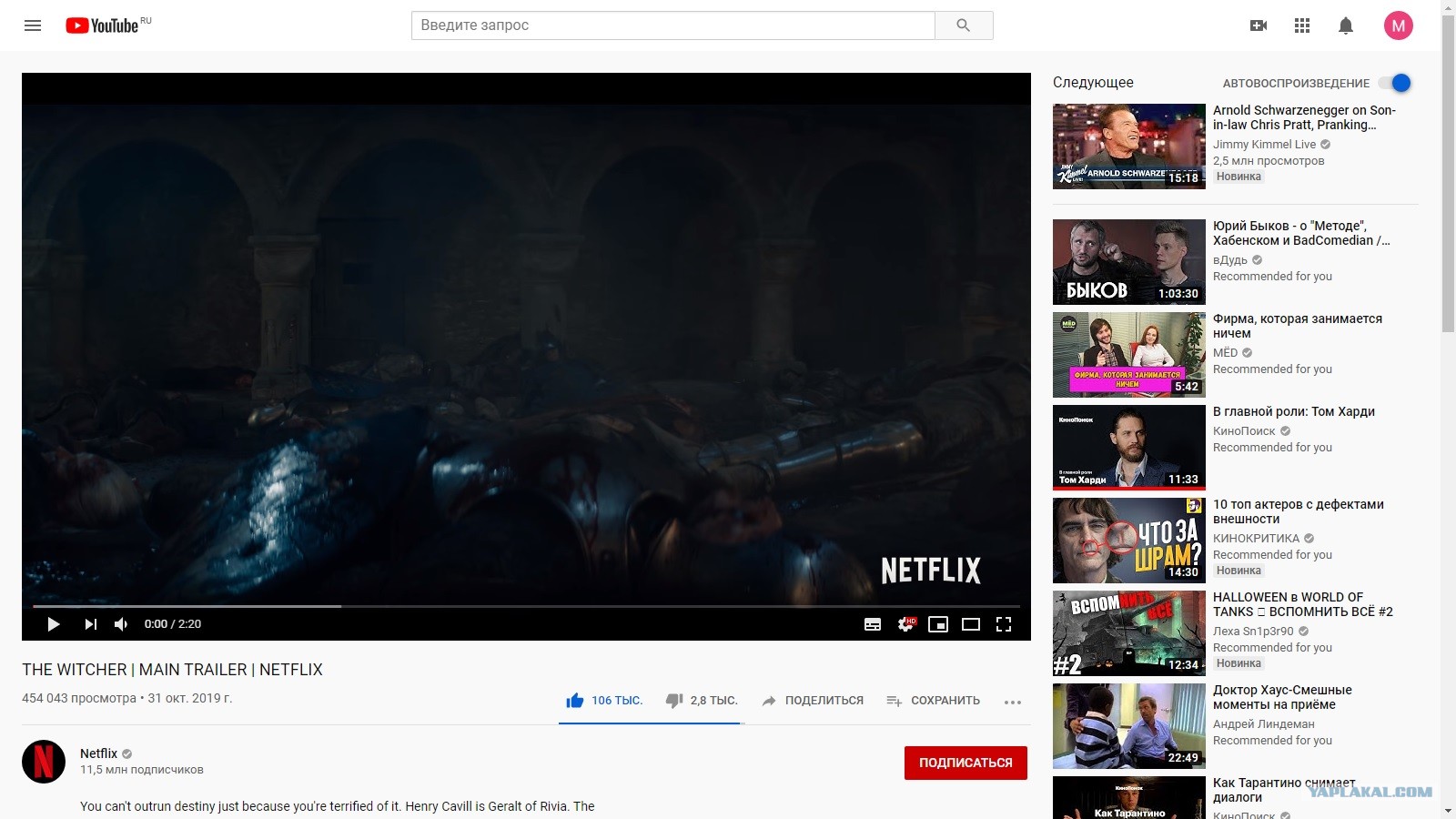Mute the video volume

click(121, 624)
